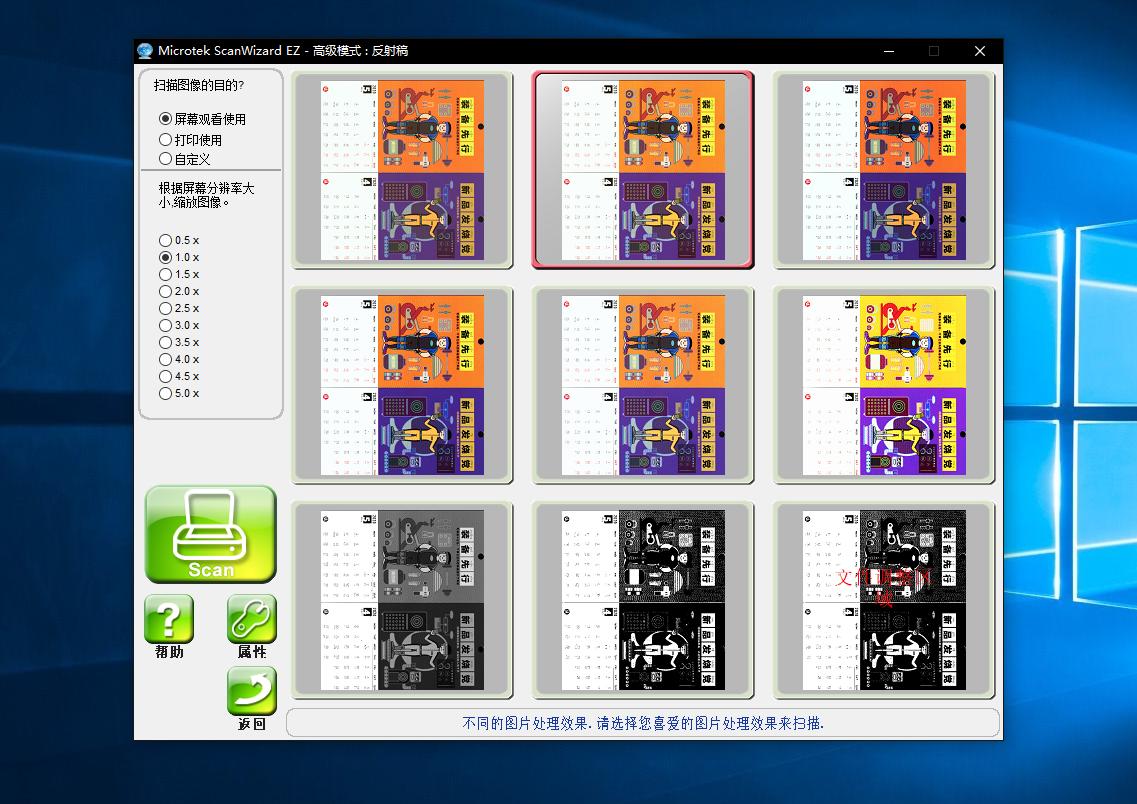Click the 属性 label under wrench icon
Screen dimensions: 1137x804
[x=252, y=652]
